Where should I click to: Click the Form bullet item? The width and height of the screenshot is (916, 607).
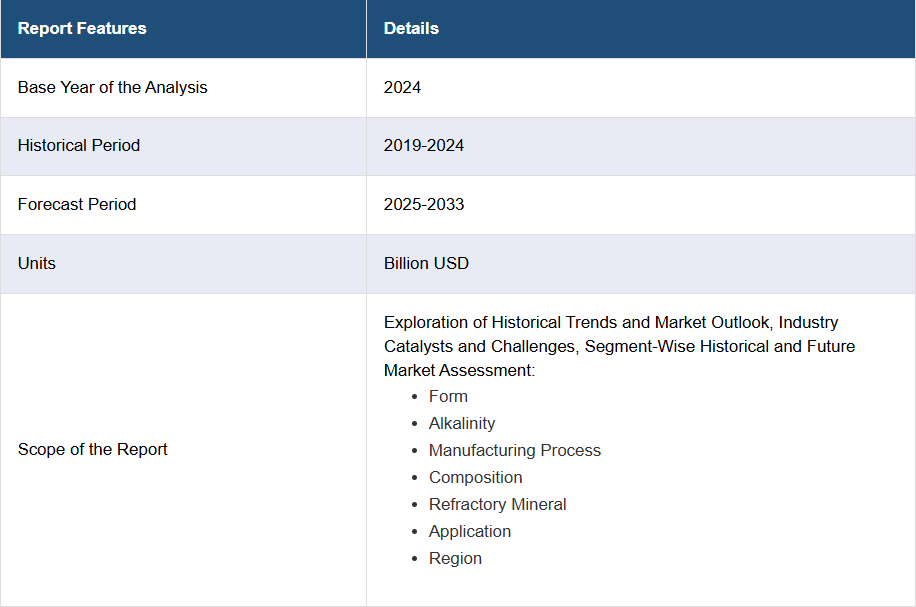click(x=448, y=396)
